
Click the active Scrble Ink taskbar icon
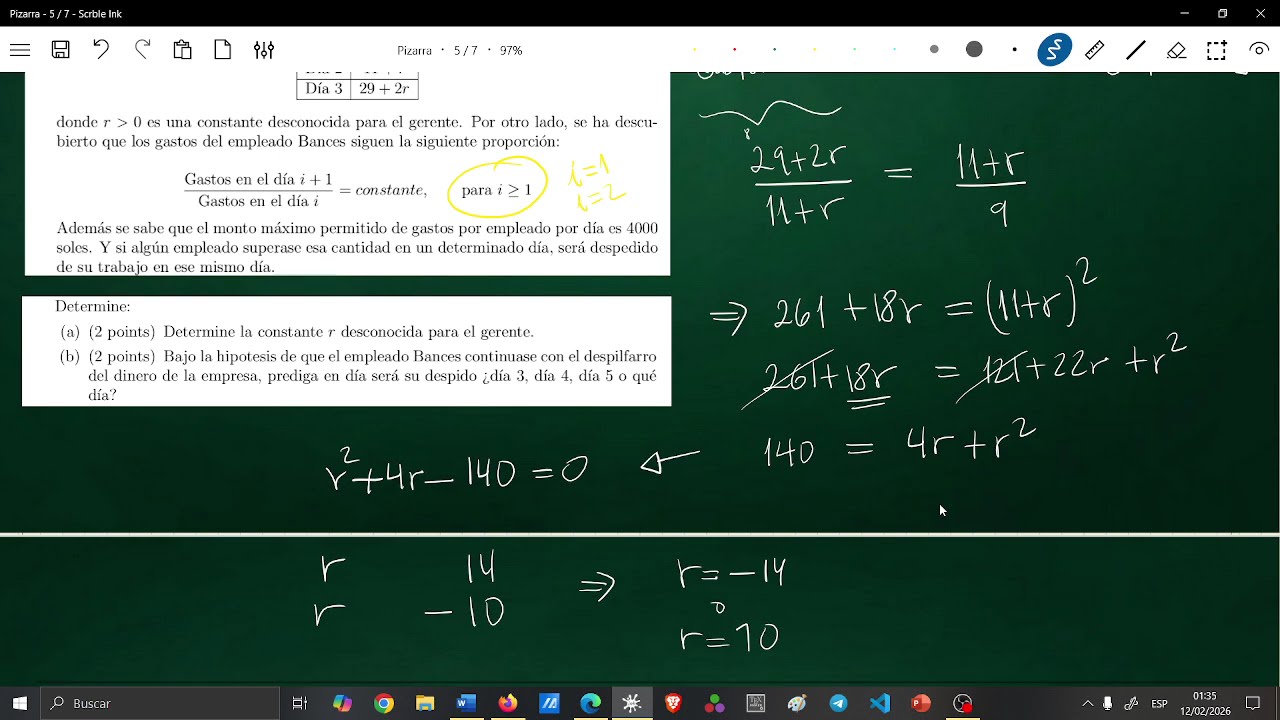pos(632,703)
